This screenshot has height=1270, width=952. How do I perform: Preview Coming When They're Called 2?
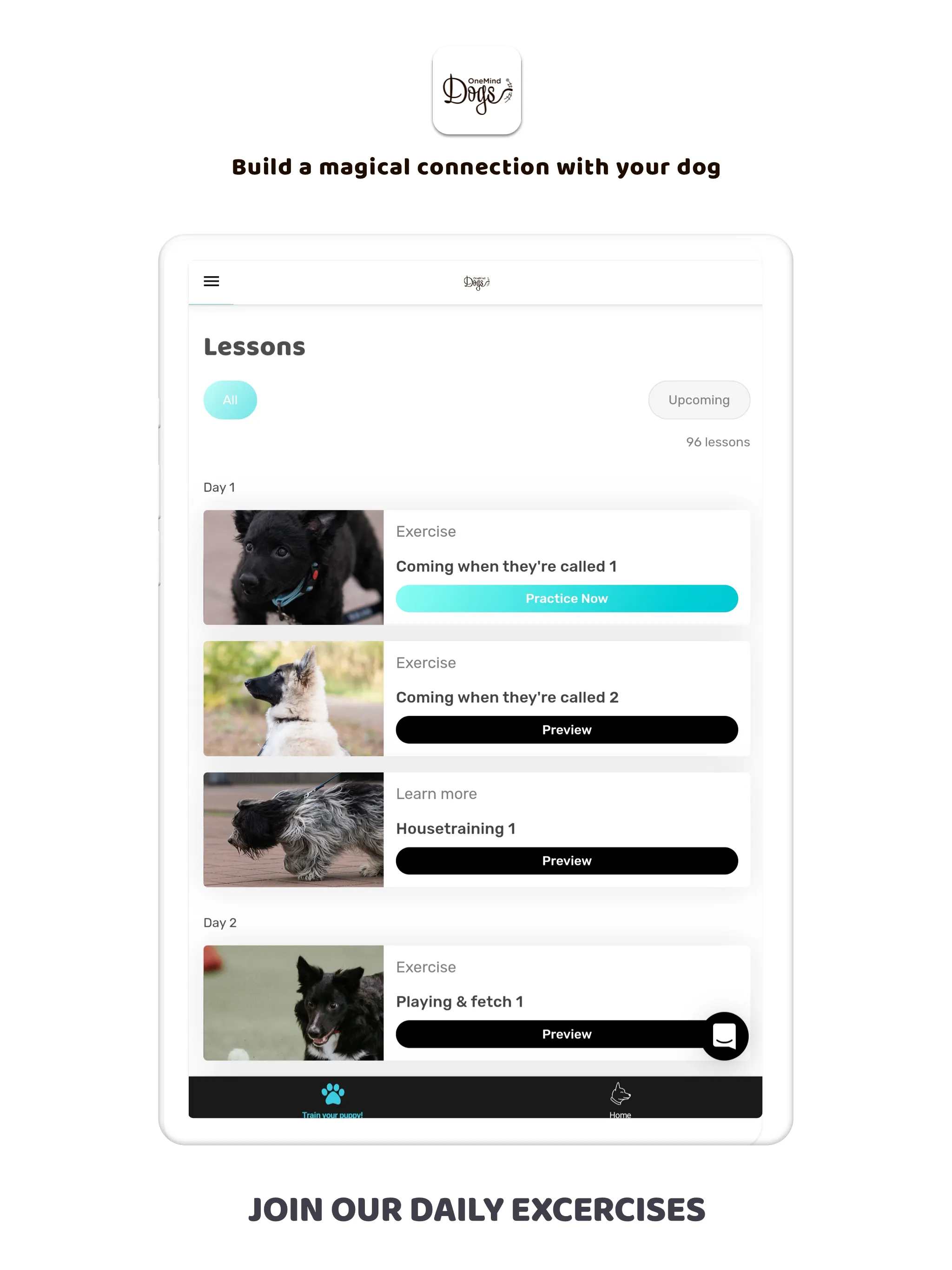point(567,729)
